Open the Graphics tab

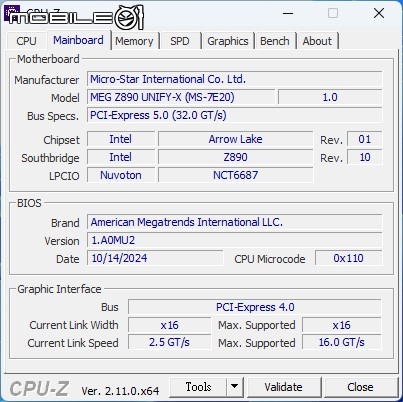pos(228,41)
